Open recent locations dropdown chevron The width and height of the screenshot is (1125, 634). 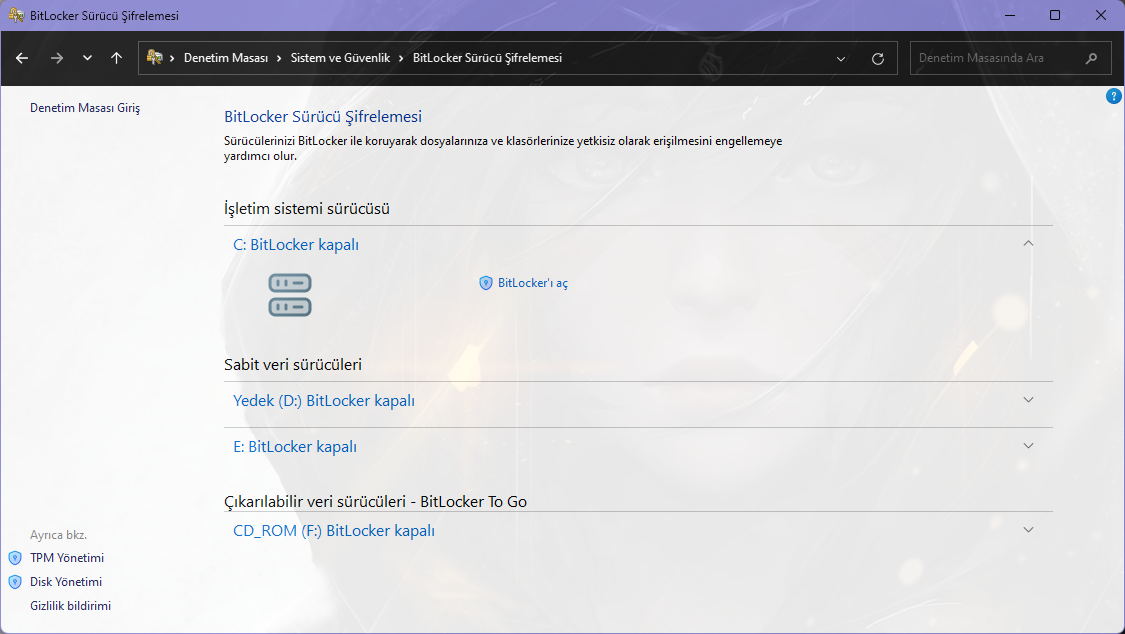coord(88,58)
